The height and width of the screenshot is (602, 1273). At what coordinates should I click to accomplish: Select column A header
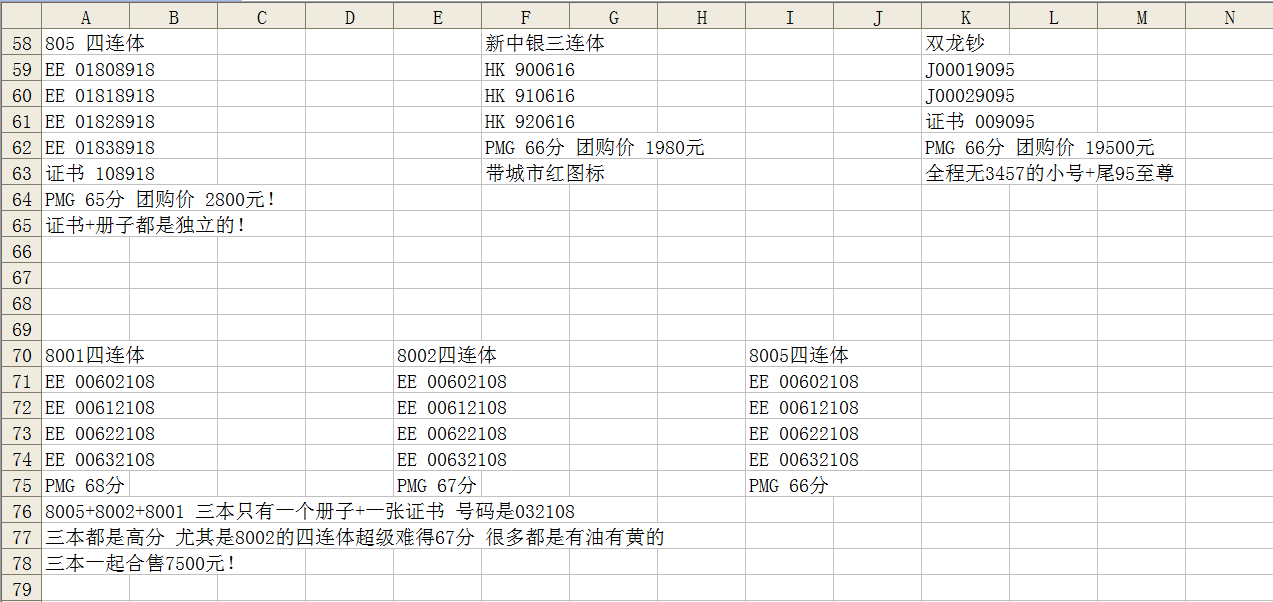click(85, 17)
